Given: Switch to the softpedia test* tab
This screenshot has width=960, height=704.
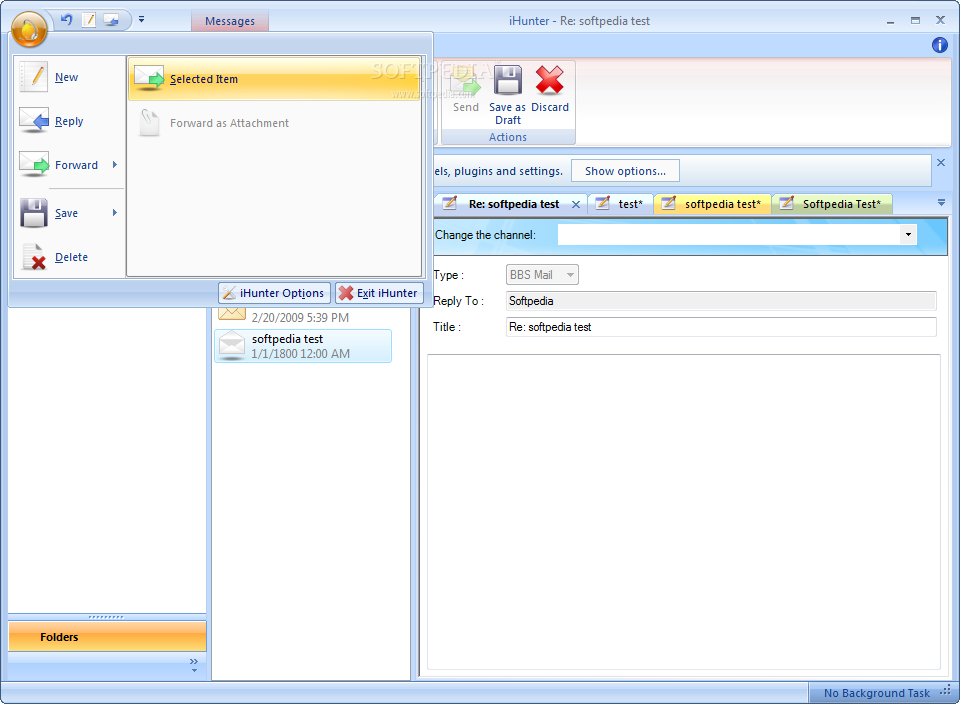Looking at the screenshot, I should pos(713,204).
